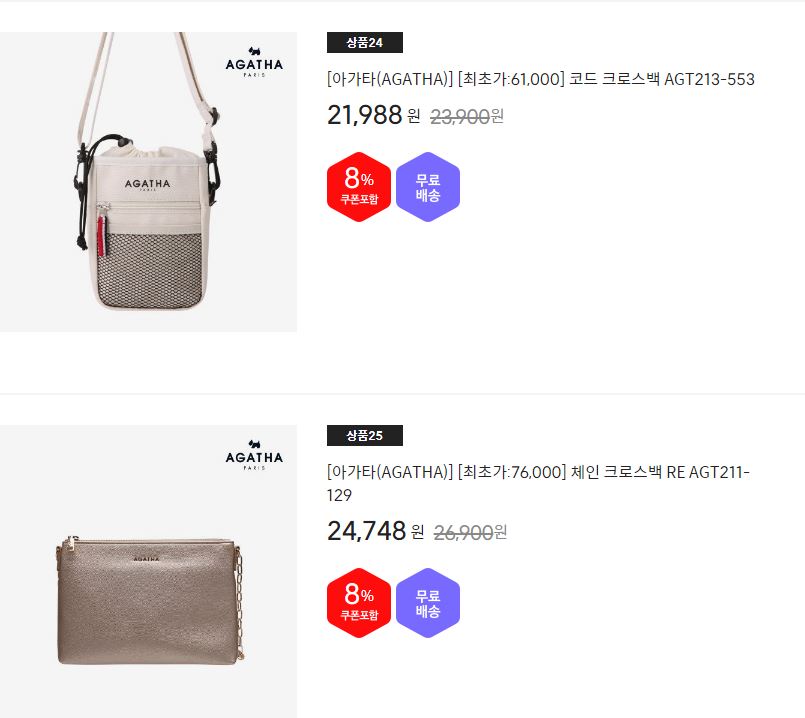Open the 체인 크로스백 RE AGT211-129 product title

pyautogui.click(x=538, y=483)
